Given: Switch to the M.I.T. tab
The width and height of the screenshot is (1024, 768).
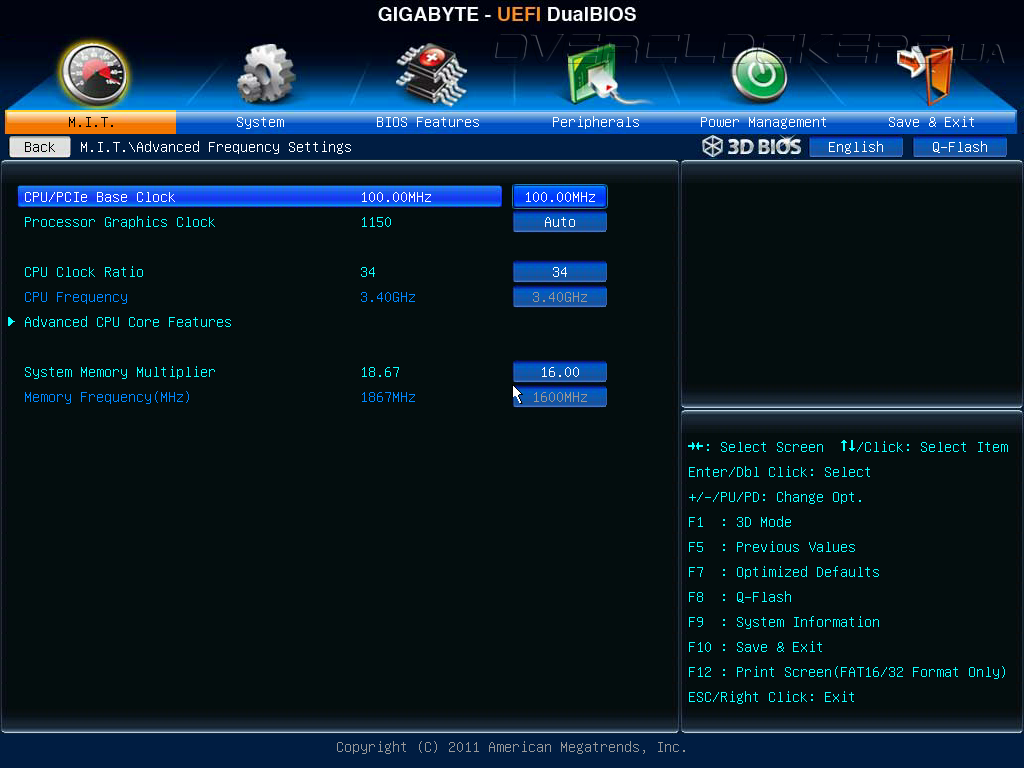Looking at the screenshot, I should coord(91,122).
